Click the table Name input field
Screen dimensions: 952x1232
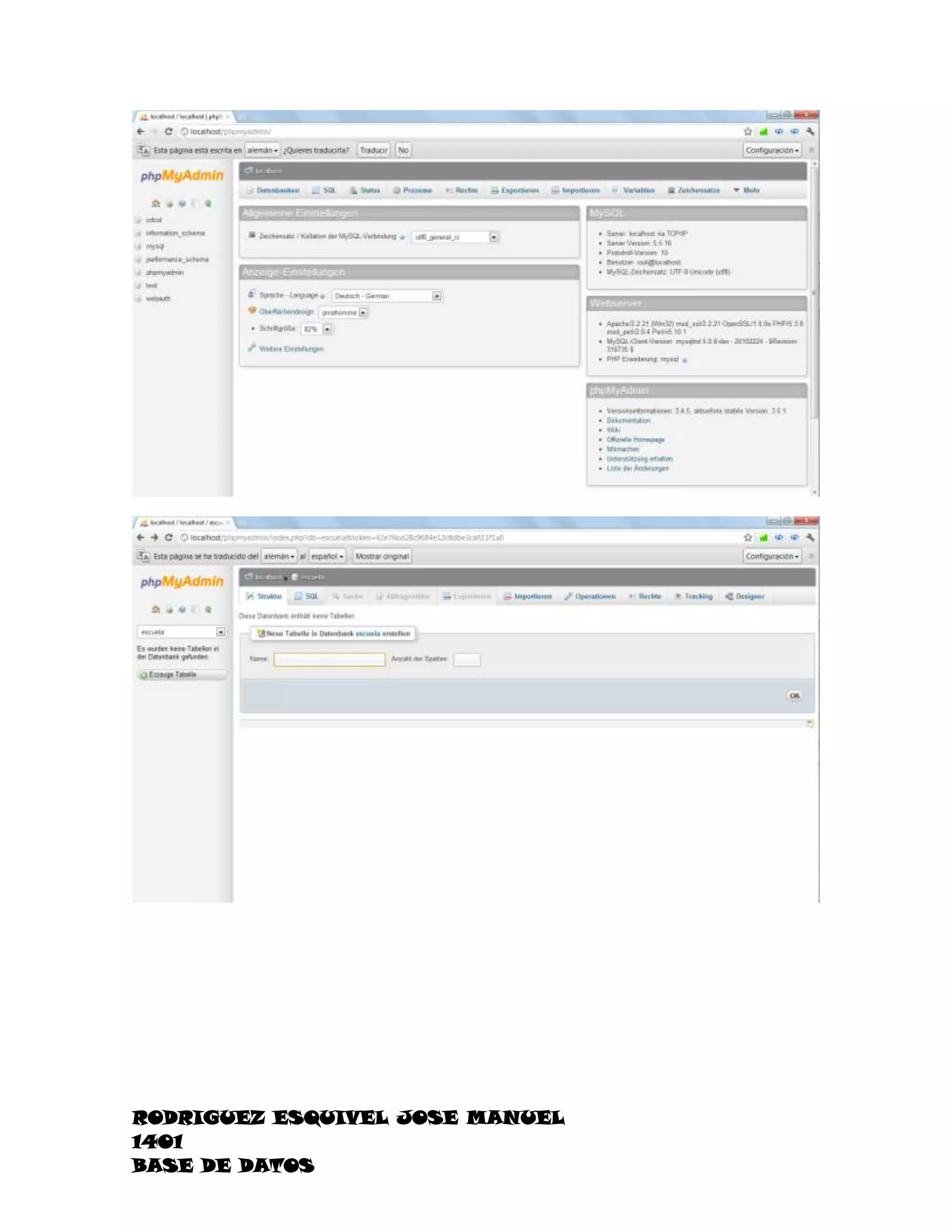[x=330, y=659]
